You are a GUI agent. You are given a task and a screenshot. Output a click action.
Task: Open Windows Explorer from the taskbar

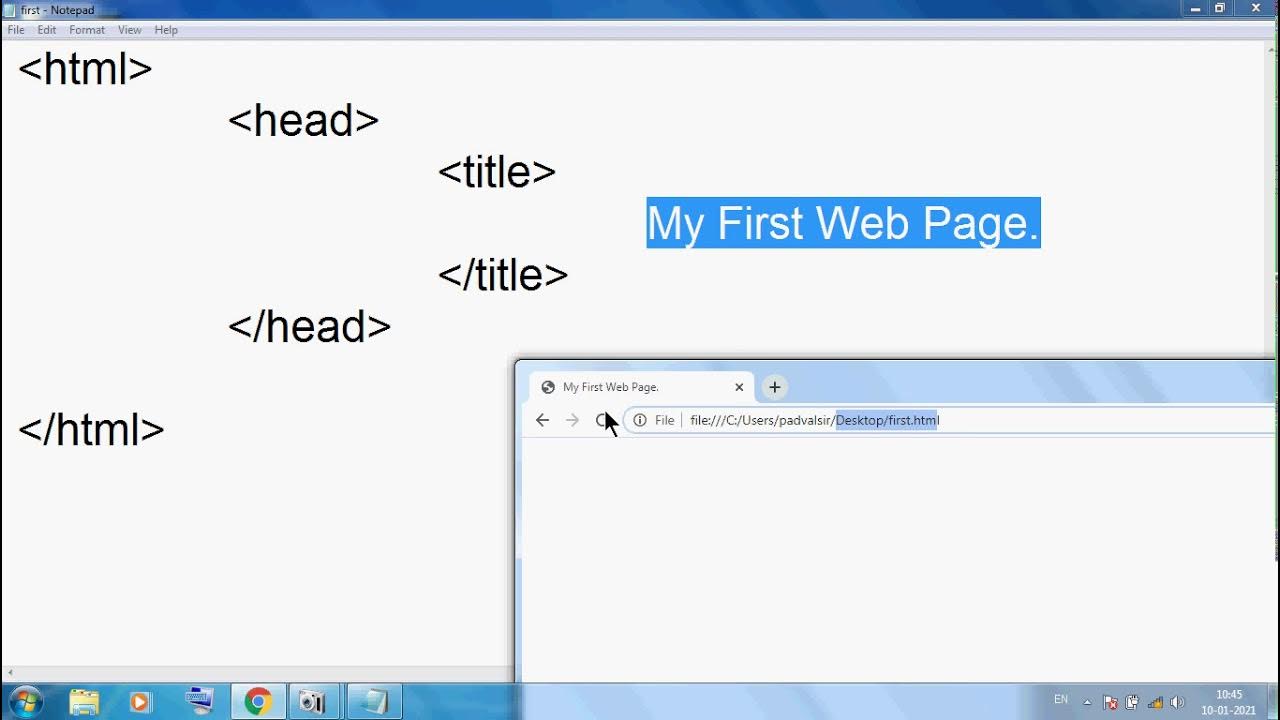(x=84, y=702)
